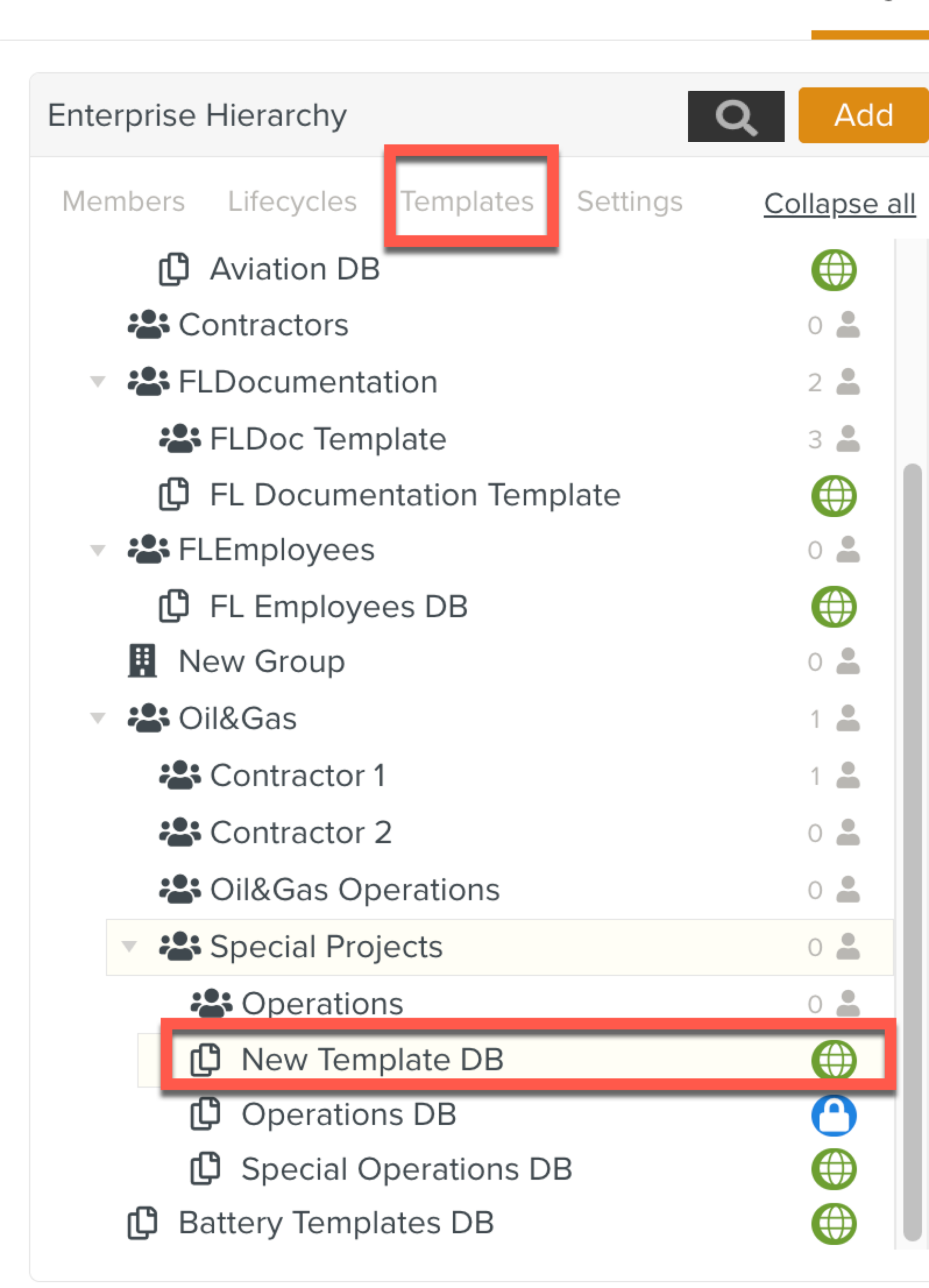Click the globe icon next to Aviation DB
The height and width of the screenshot is (1288, 929).
click(834, 270)
